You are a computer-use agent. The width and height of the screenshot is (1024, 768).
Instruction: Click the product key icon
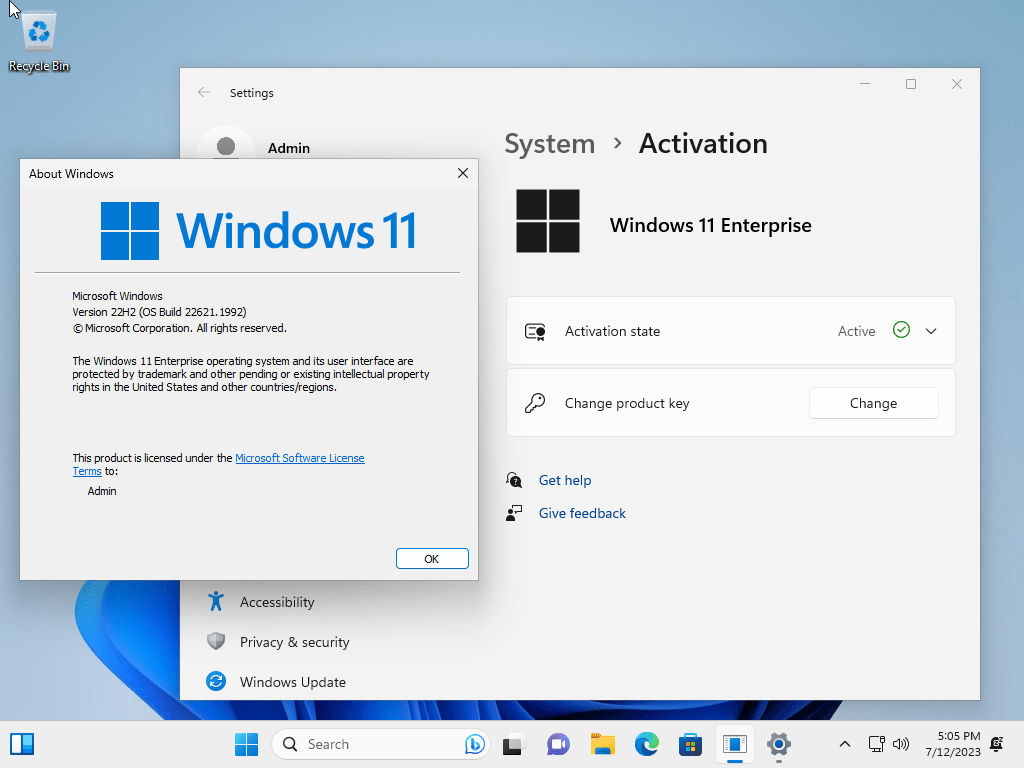coord(535,403)
